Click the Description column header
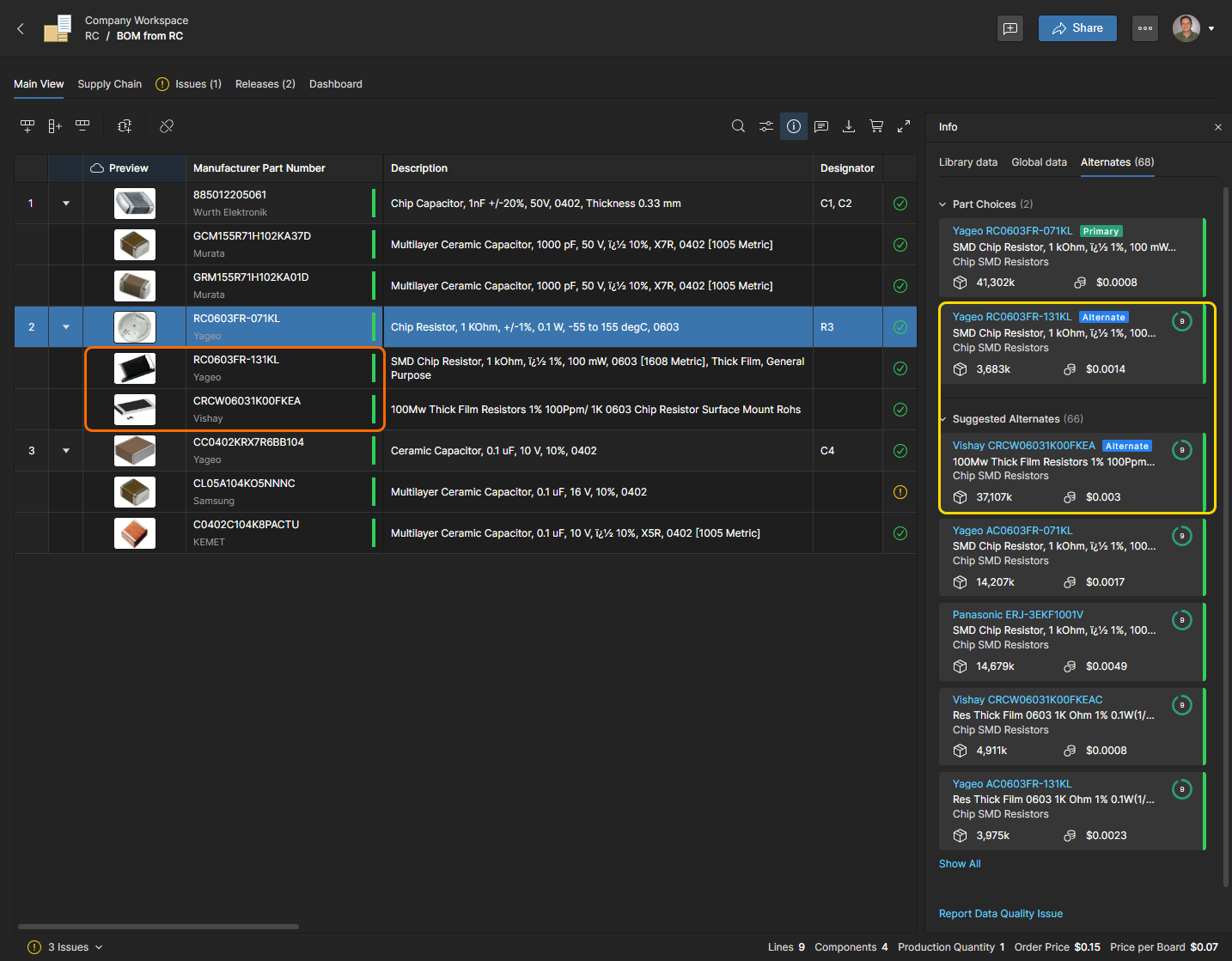1232x961 pixels. tap(598, 168)
